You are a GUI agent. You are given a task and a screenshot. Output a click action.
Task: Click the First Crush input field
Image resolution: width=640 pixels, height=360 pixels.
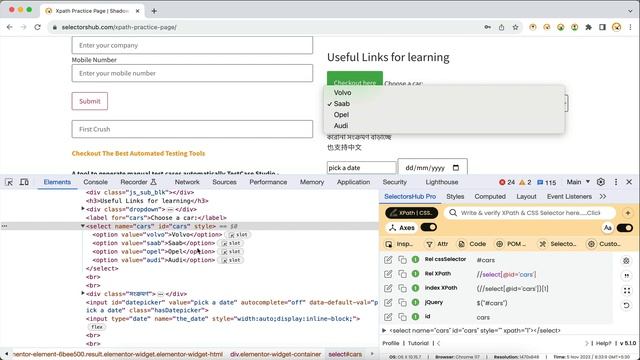(192, 129)
